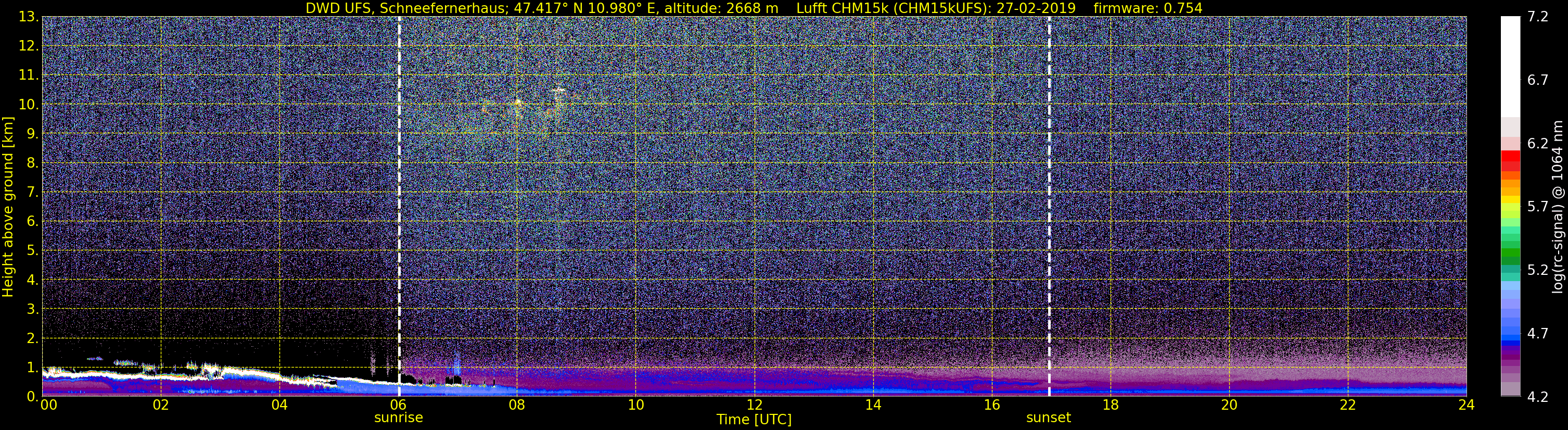Click the height tick label '11.'
The image size is (1568, 430).
click(29, 75)
